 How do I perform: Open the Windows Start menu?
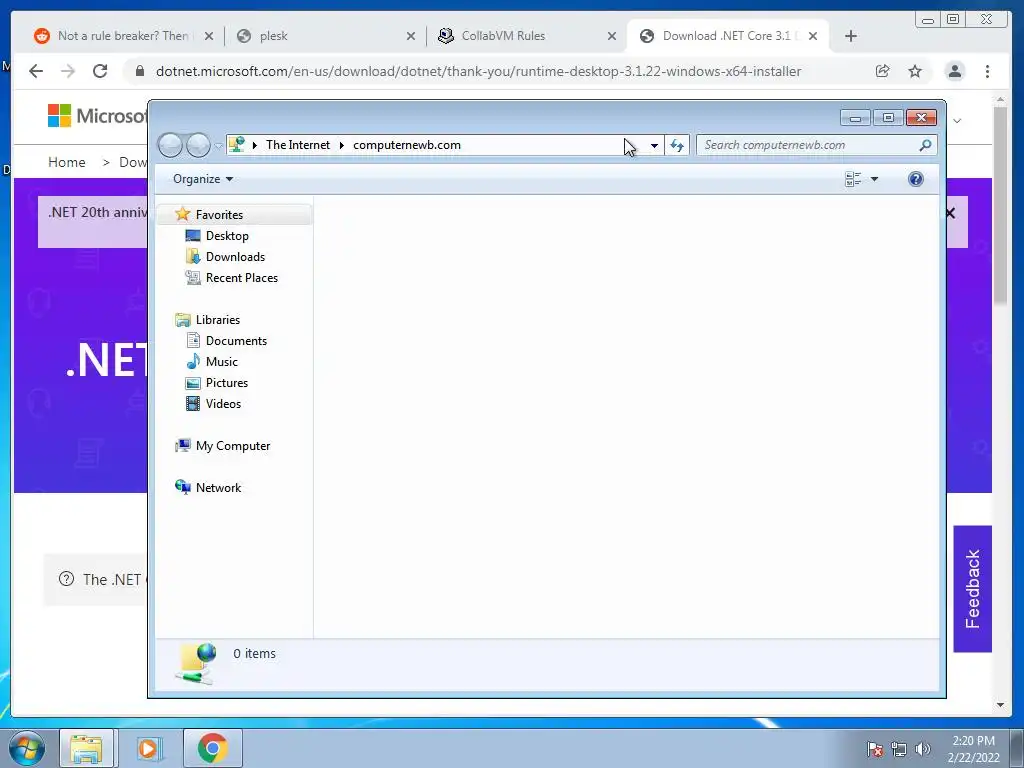[x=27, y=748]
